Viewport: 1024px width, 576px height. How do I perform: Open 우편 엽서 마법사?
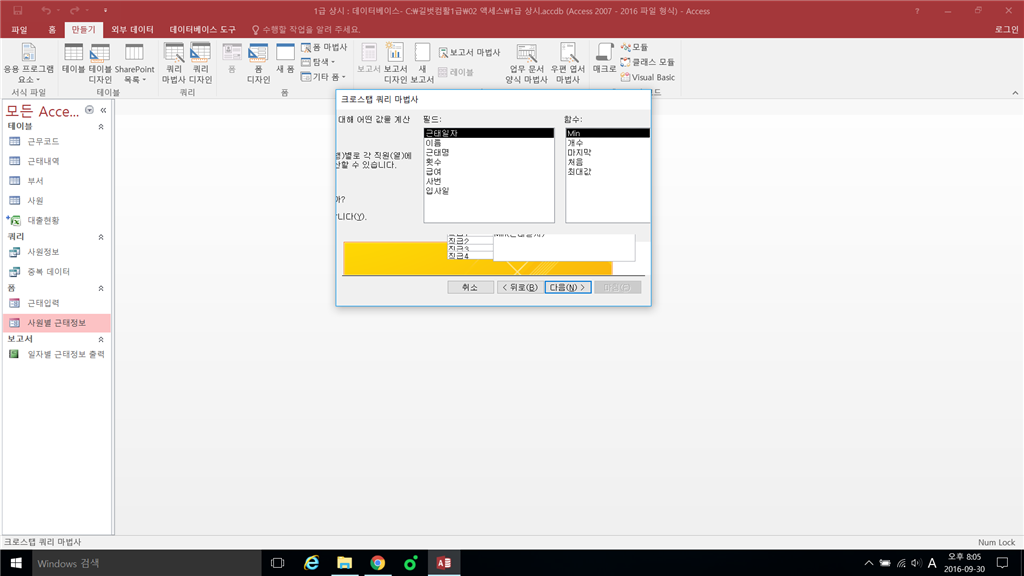point(568,63)
